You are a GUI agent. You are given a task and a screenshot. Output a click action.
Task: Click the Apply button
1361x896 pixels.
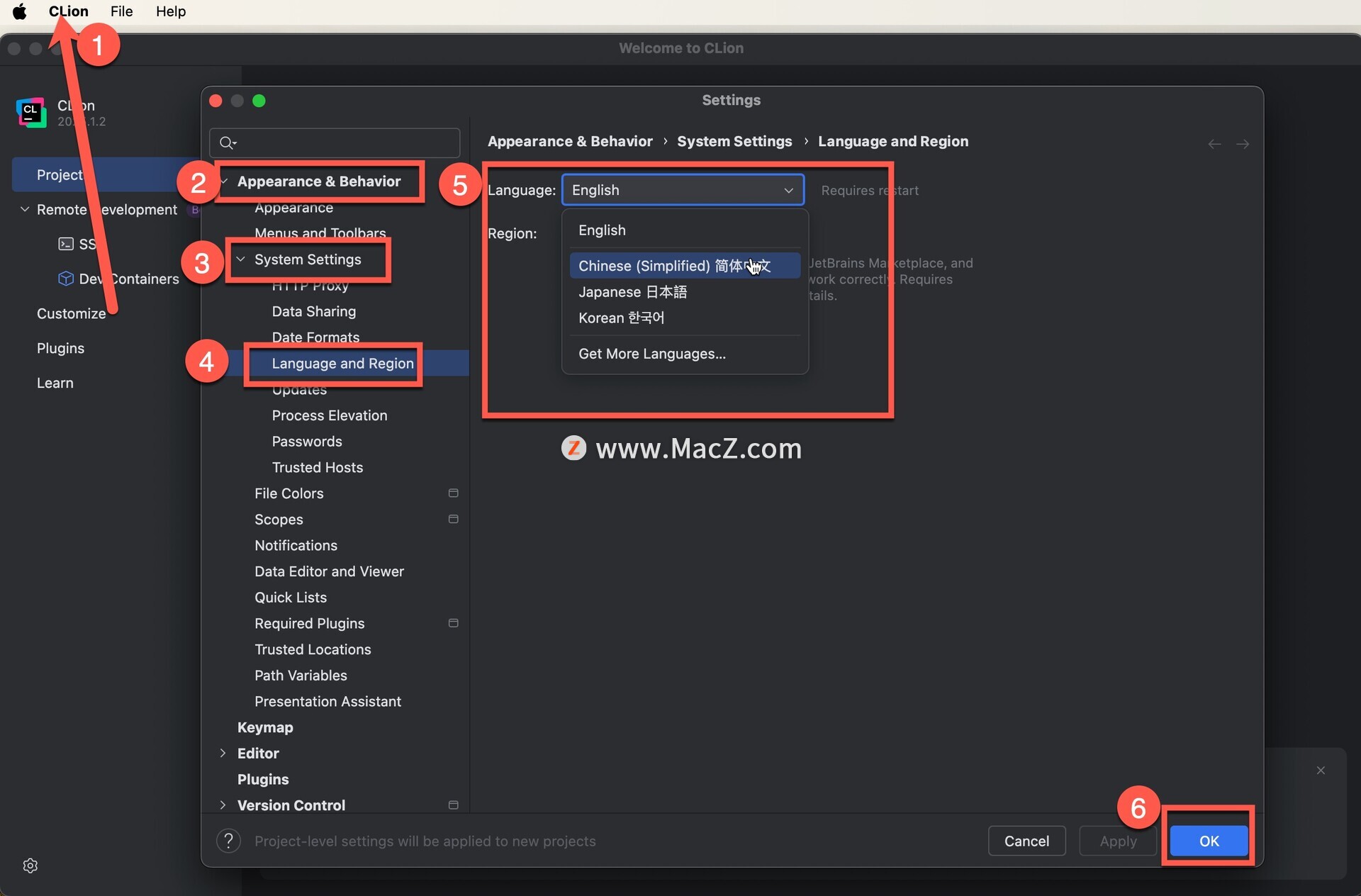click(1118, 841)
